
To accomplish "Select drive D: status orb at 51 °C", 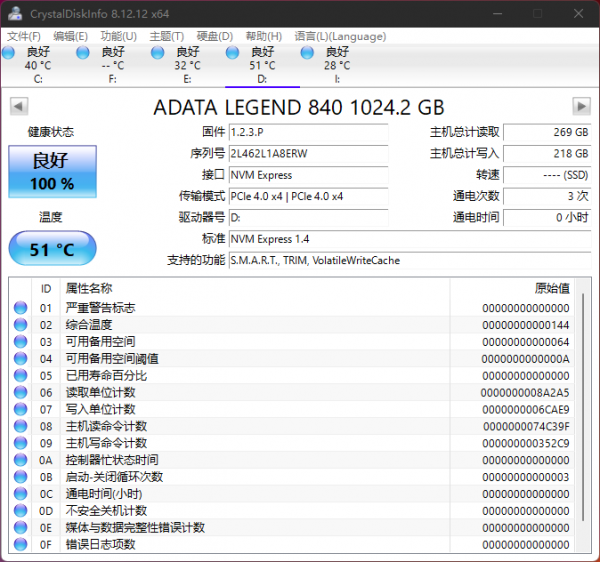I will tap(232, 52).
